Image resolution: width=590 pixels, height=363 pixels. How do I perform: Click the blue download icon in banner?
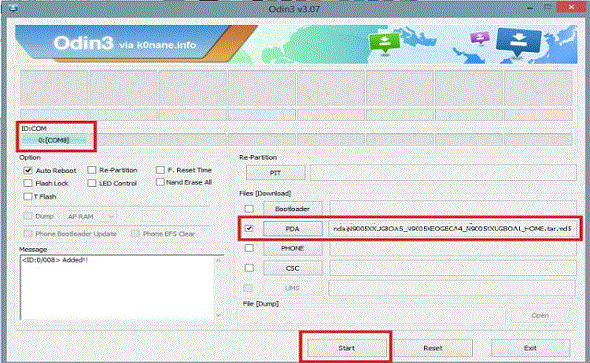(519, 42)
